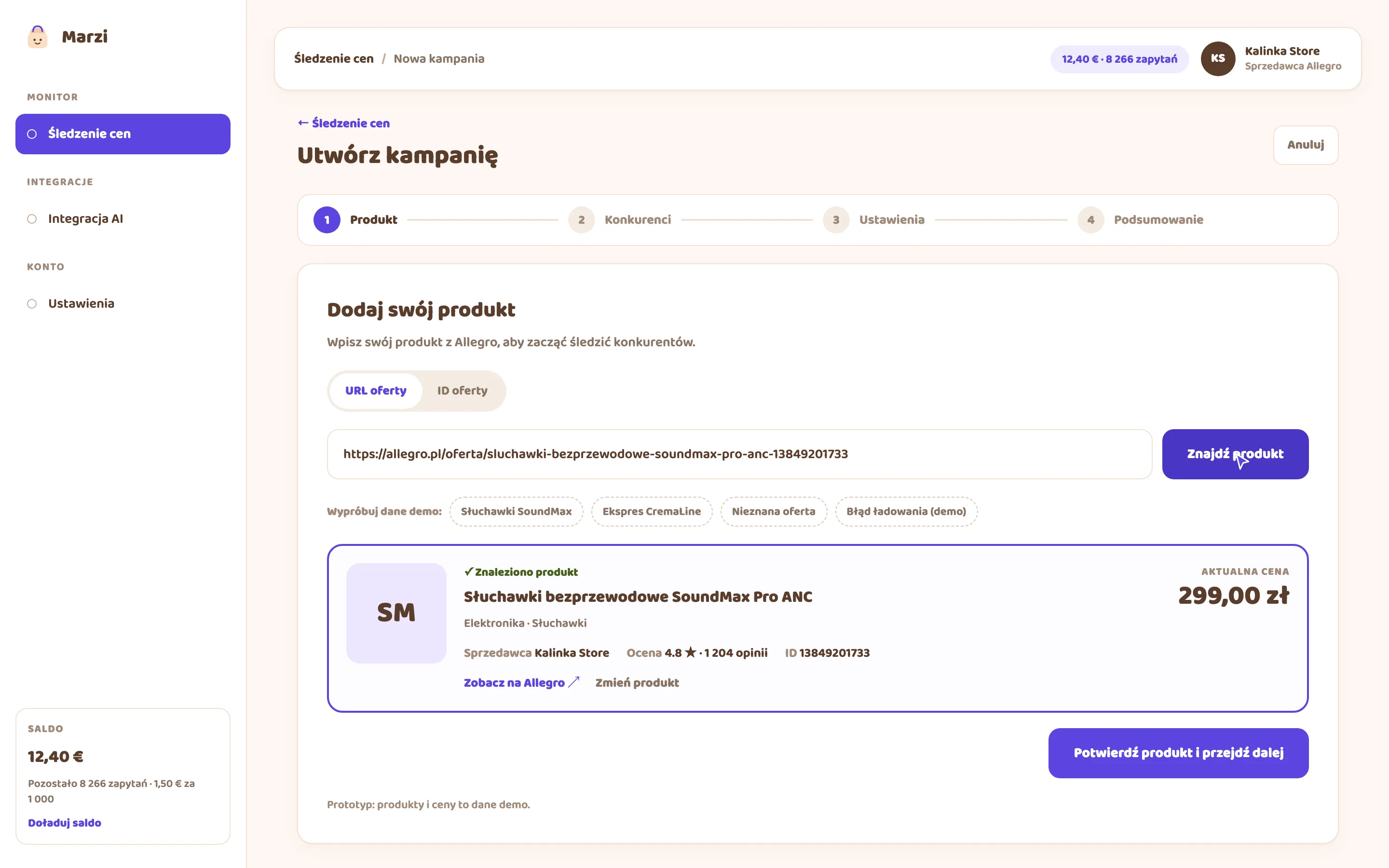The height and width of the screenshot is (868, 1389).
Task: Click the Słuchawki bezprzewodowe SoundMax Pro ANC title
Action: (x=638, y=597)
